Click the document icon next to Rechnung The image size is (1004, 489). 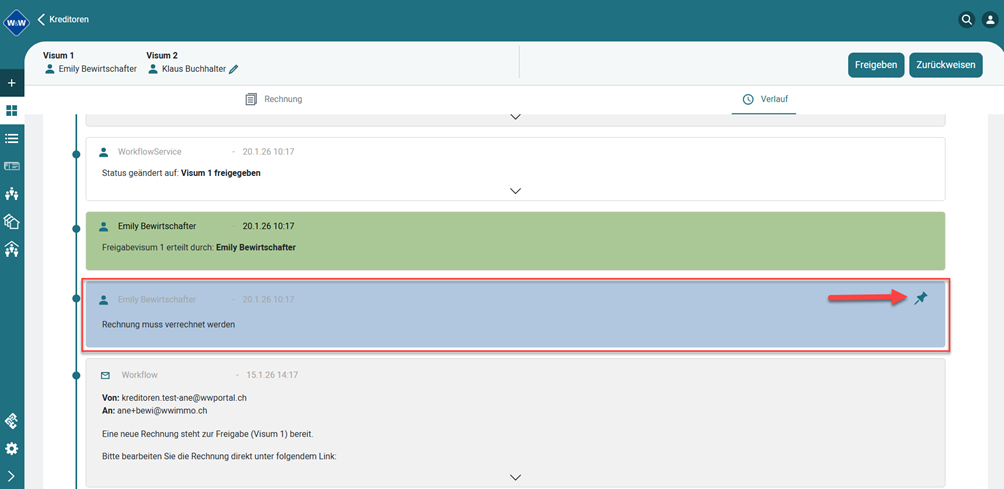(251, 99)
